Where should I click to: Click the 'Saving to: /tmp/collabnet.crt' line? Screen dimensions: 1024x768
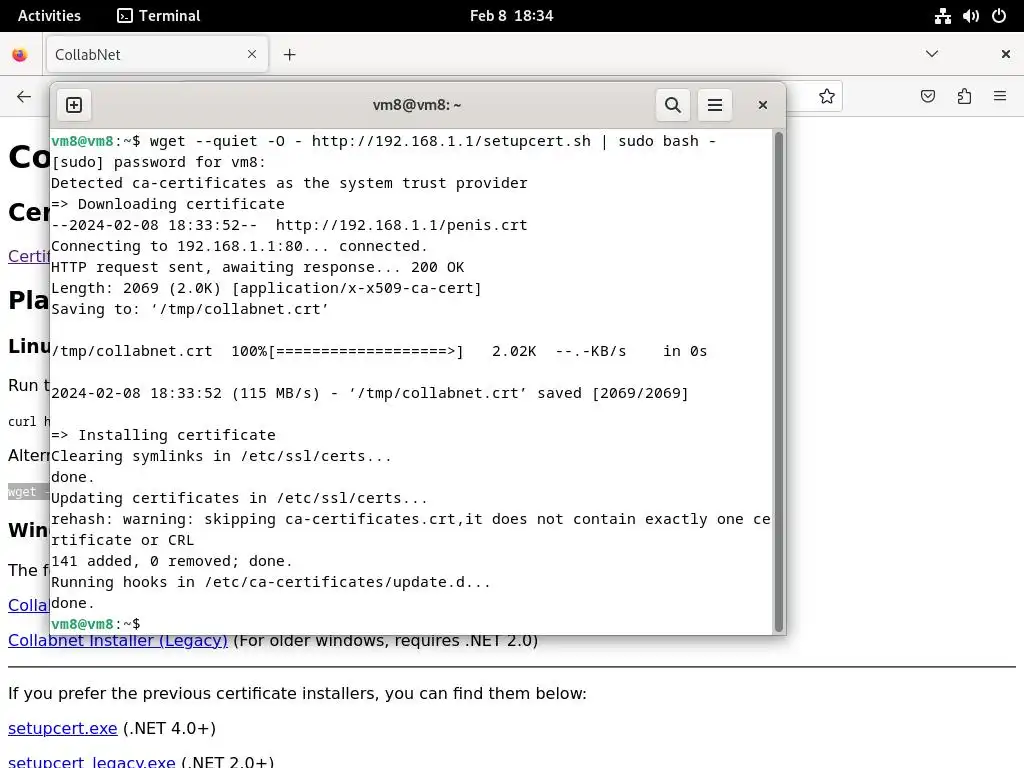click(189, 309)
